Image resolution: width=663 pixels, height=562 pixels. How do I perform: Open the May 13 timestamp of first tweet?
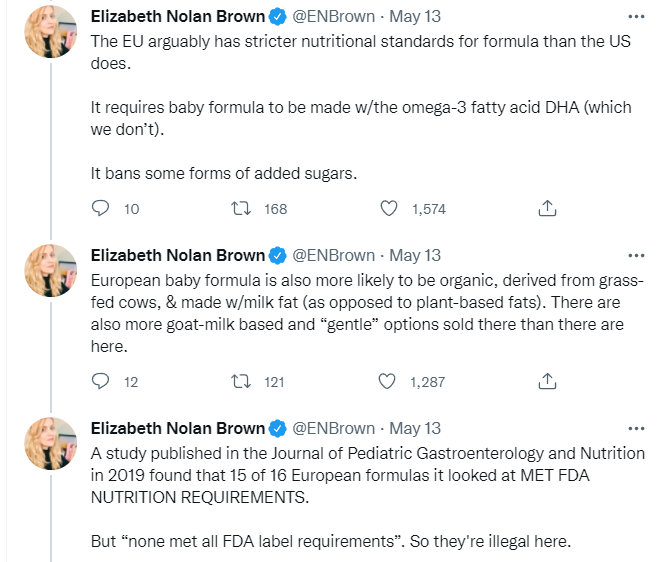click(x=415, y=17)
